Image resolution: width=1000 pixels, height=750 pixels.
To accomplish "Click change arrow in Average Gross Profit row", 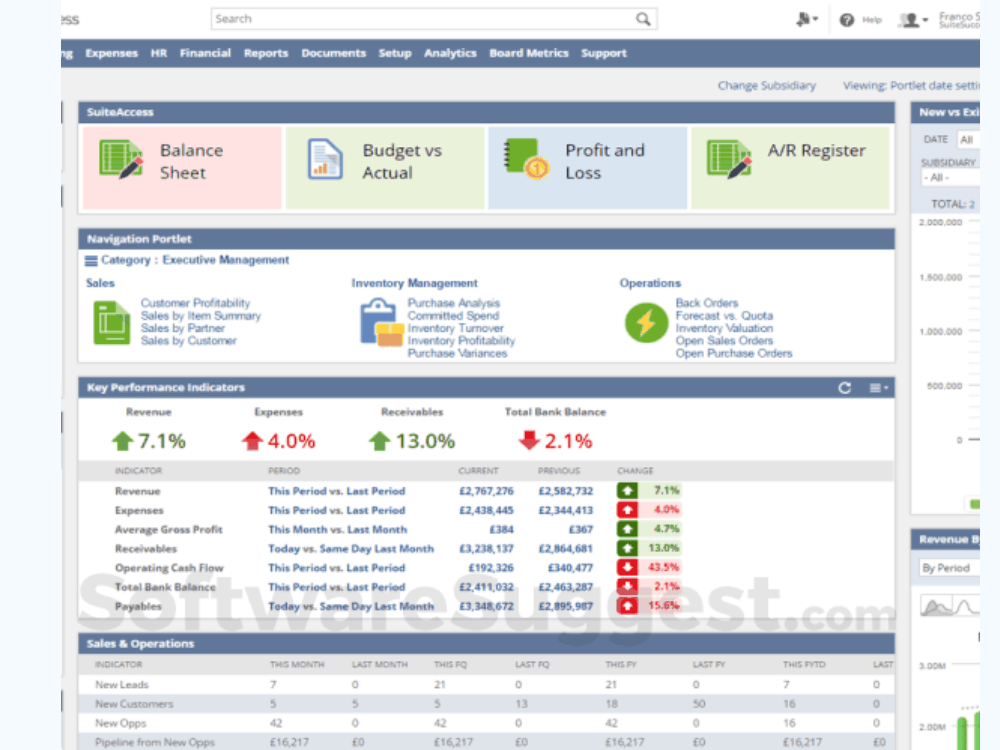I will (627, 529).
